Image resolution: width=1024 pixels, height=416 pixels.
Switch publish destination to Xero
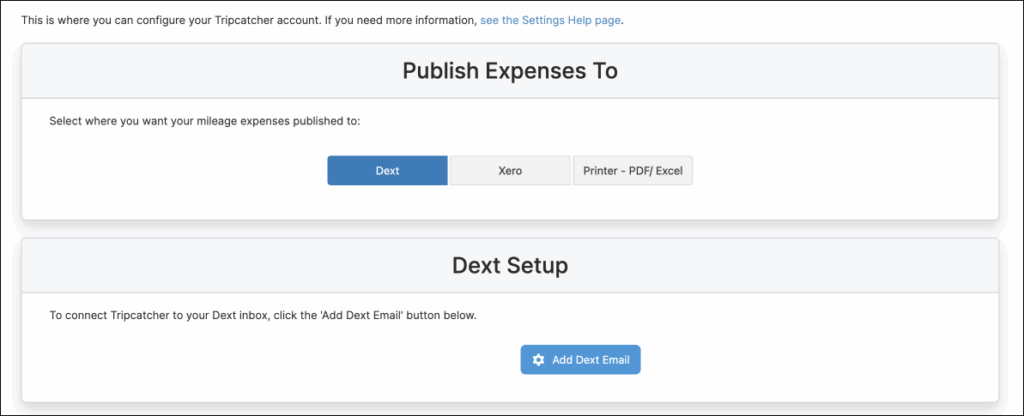click(x=510, y=171)
